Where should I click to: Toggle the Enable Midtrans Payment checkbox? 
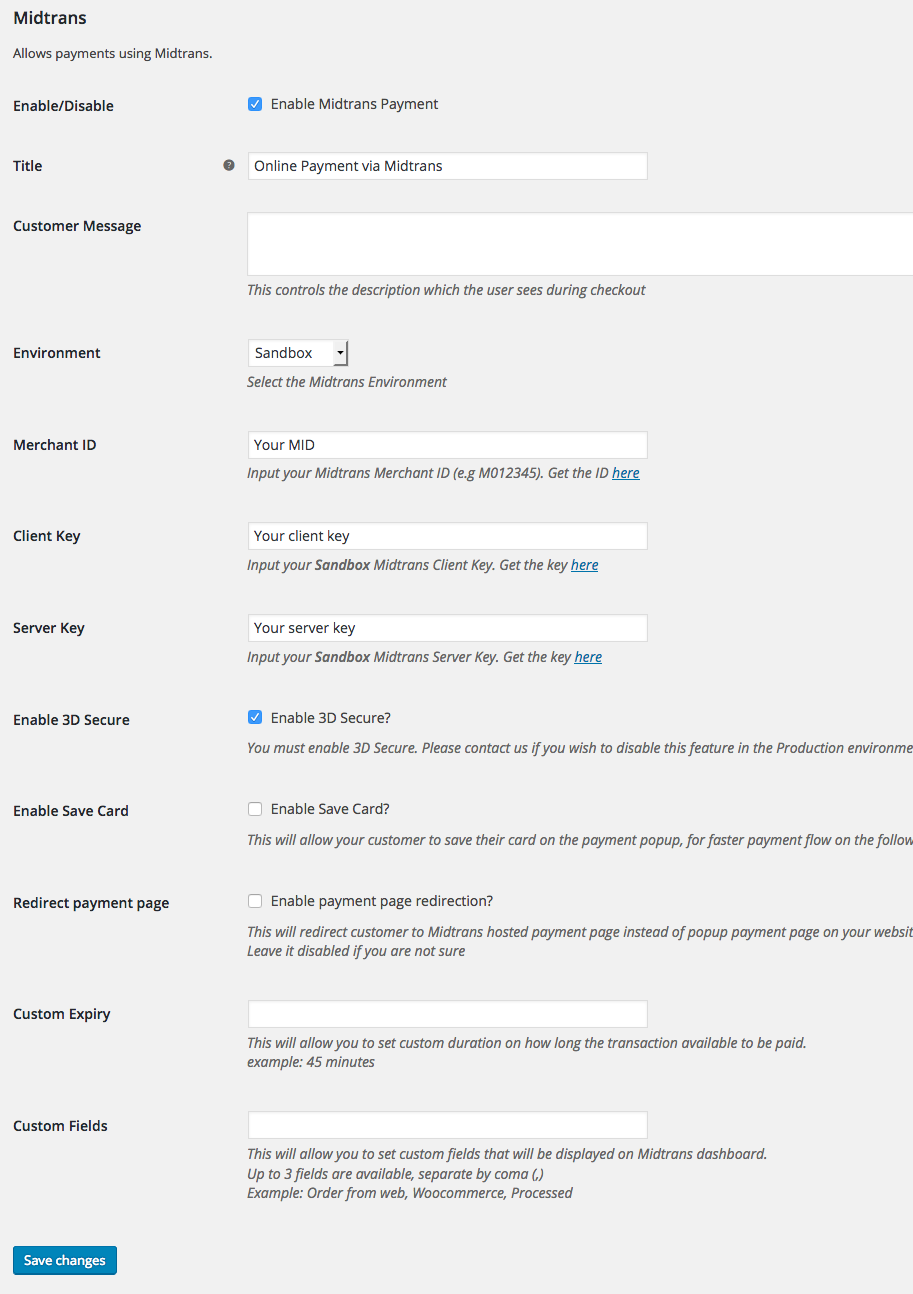(255, 104)
